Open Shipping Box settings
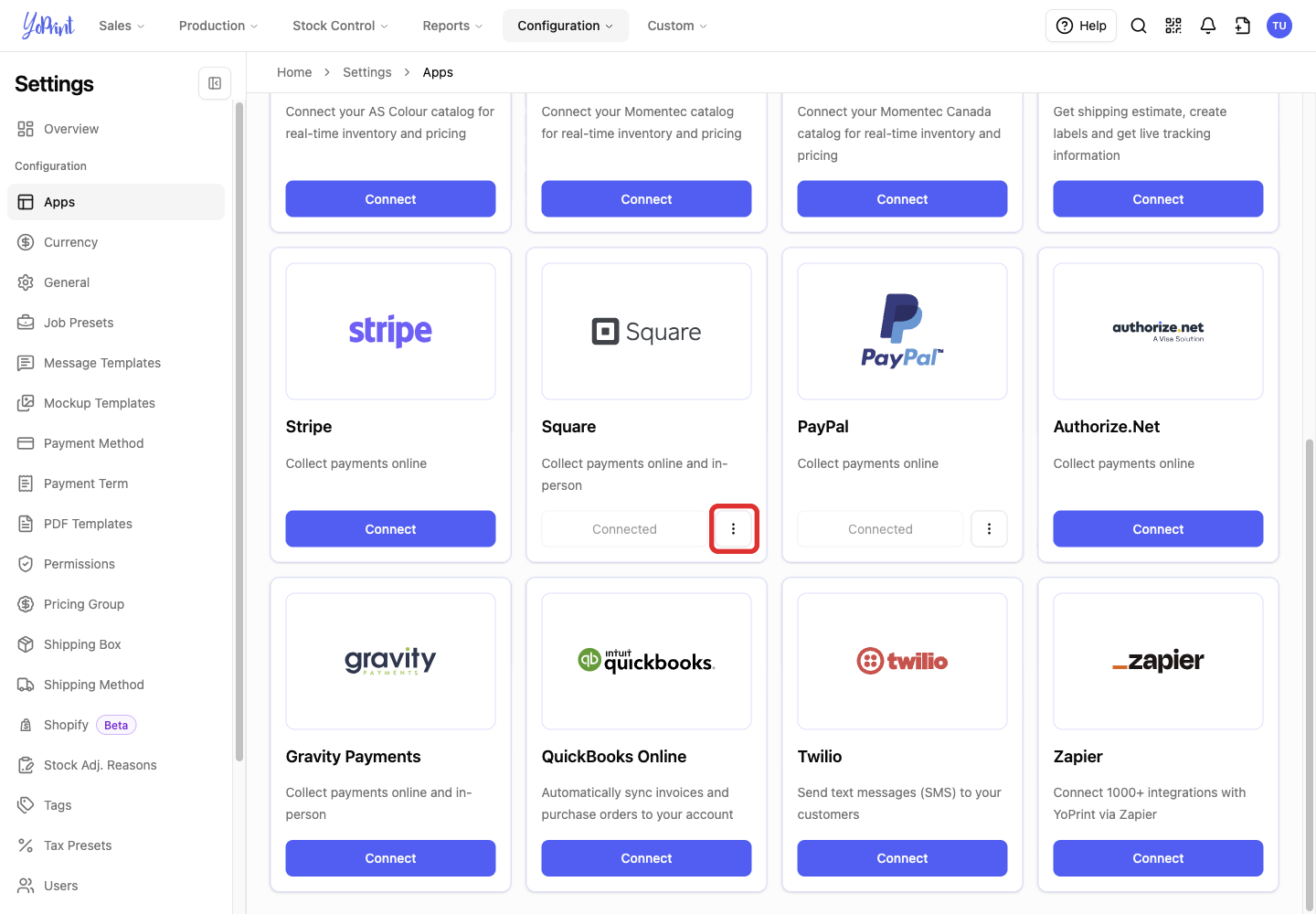This screenshot has width=1316, height=914. coord(116,644)
